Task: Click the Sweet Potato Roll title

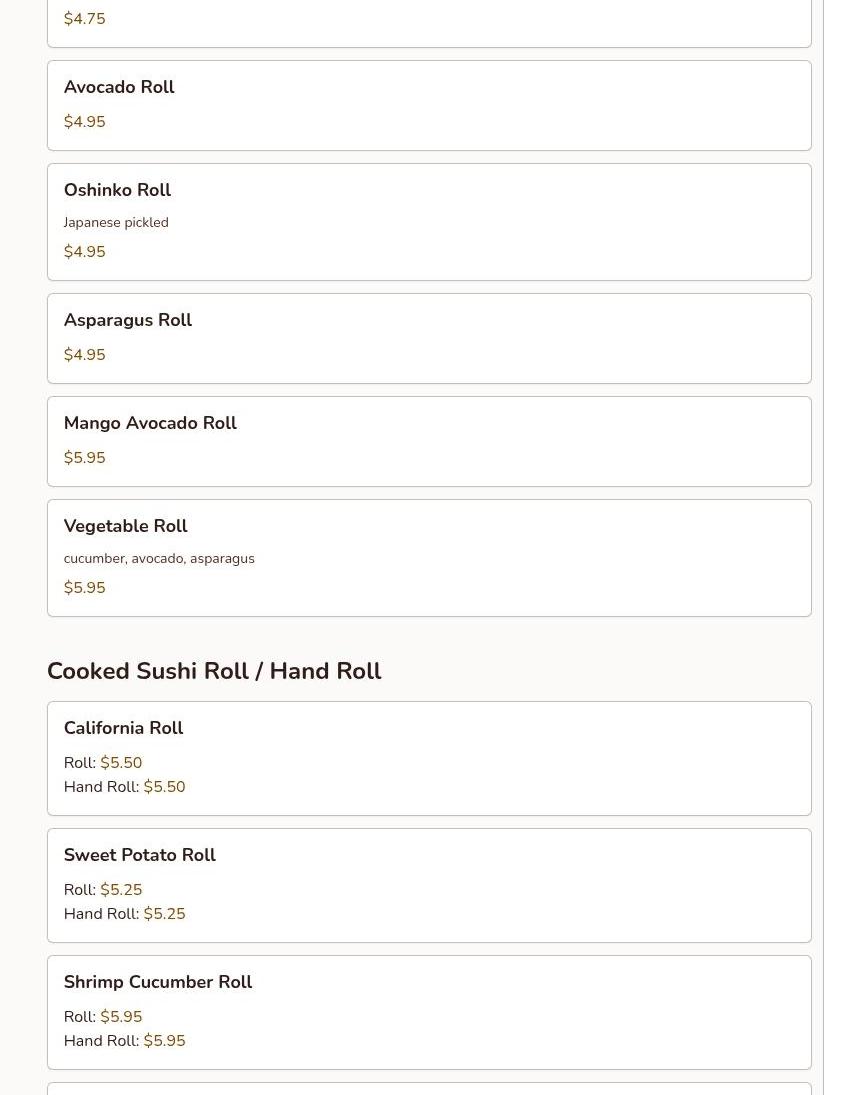Action: tap(140, 855)
